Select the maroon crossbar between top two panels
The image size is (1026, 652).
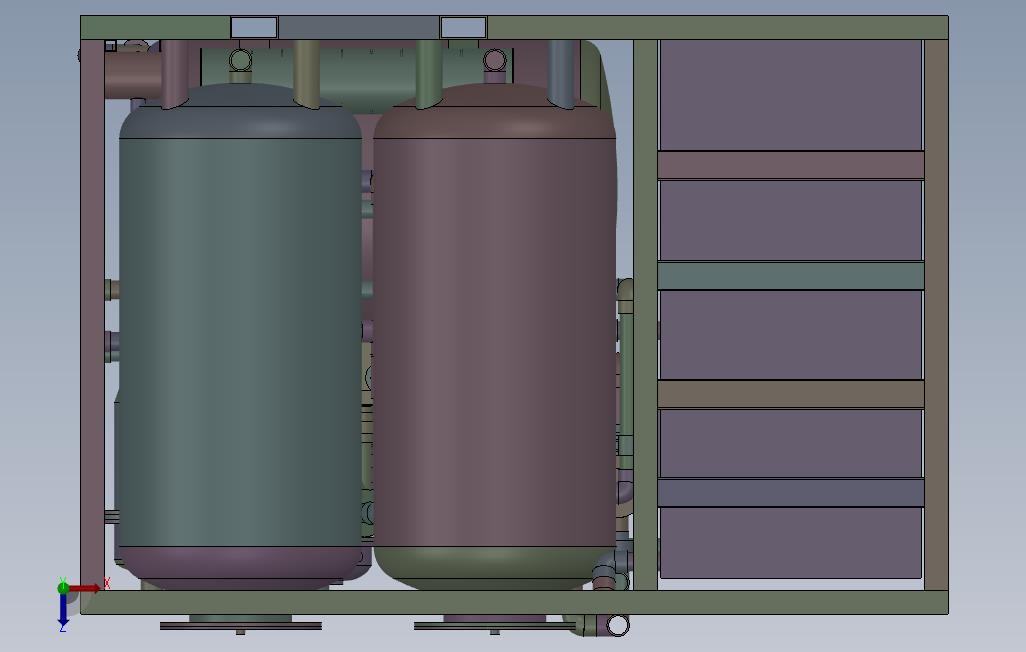pos(790,165)
